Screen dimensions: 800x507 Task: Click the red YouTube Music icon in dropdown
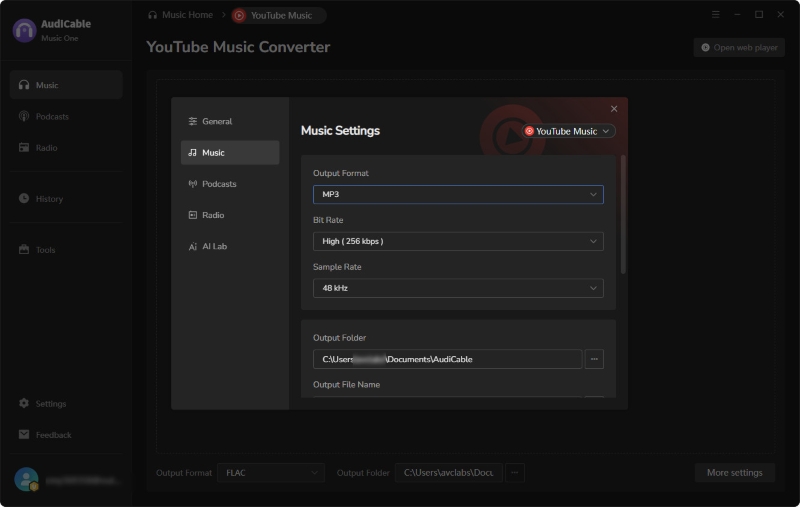529,131
